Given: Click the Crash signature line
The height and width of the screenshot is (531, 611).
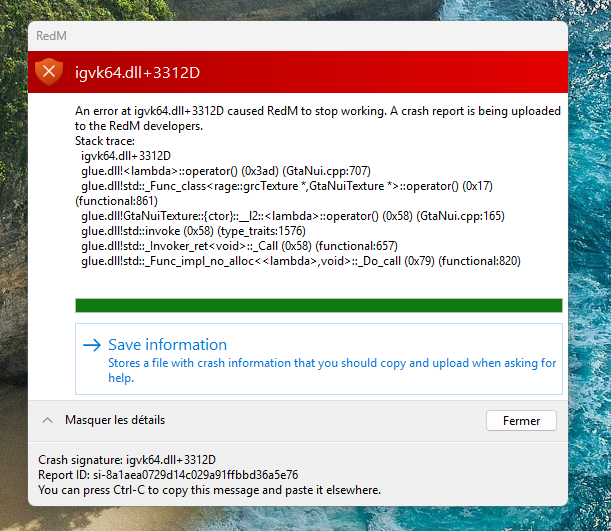Looking at the screenshot, I should coord(127,460).
